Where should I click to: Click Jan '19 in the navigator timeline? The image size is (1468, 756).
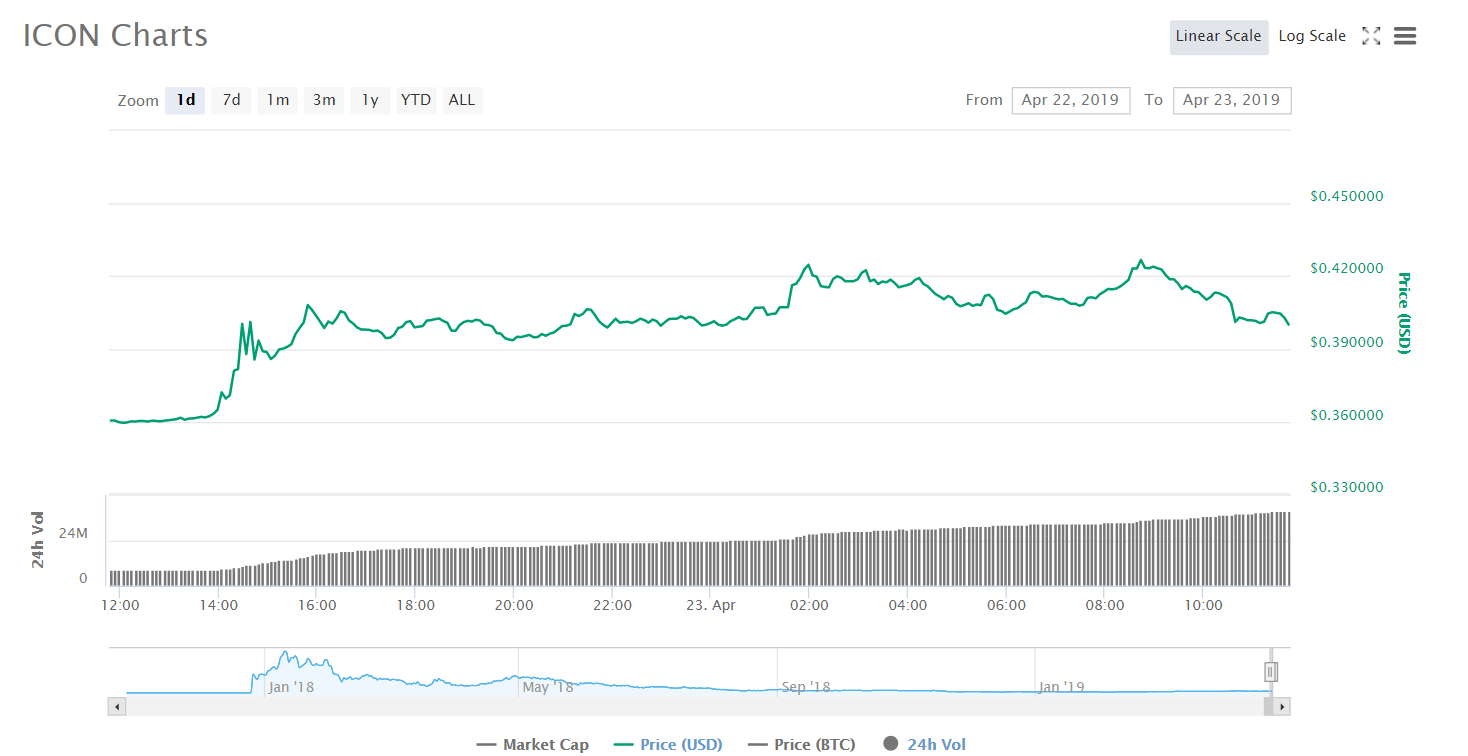pos(1062,687)
